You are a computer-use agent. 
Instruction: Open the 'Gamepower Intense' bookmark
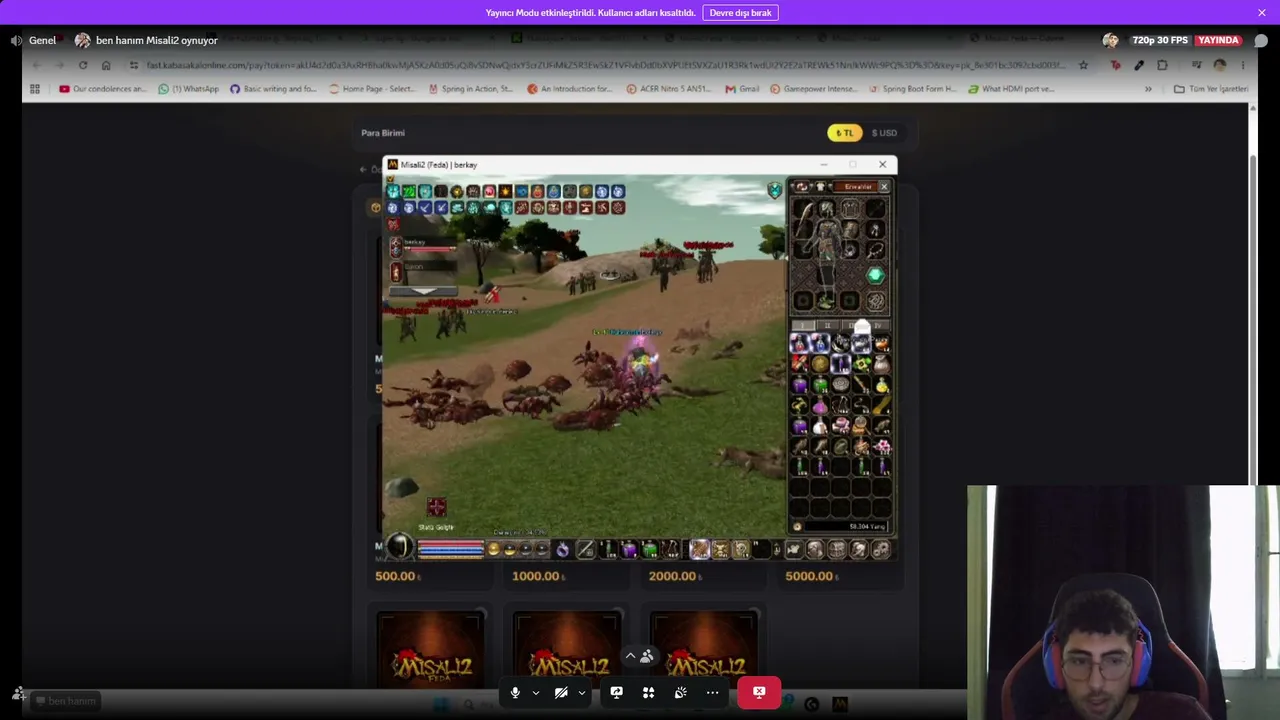(x=813, y=89)
